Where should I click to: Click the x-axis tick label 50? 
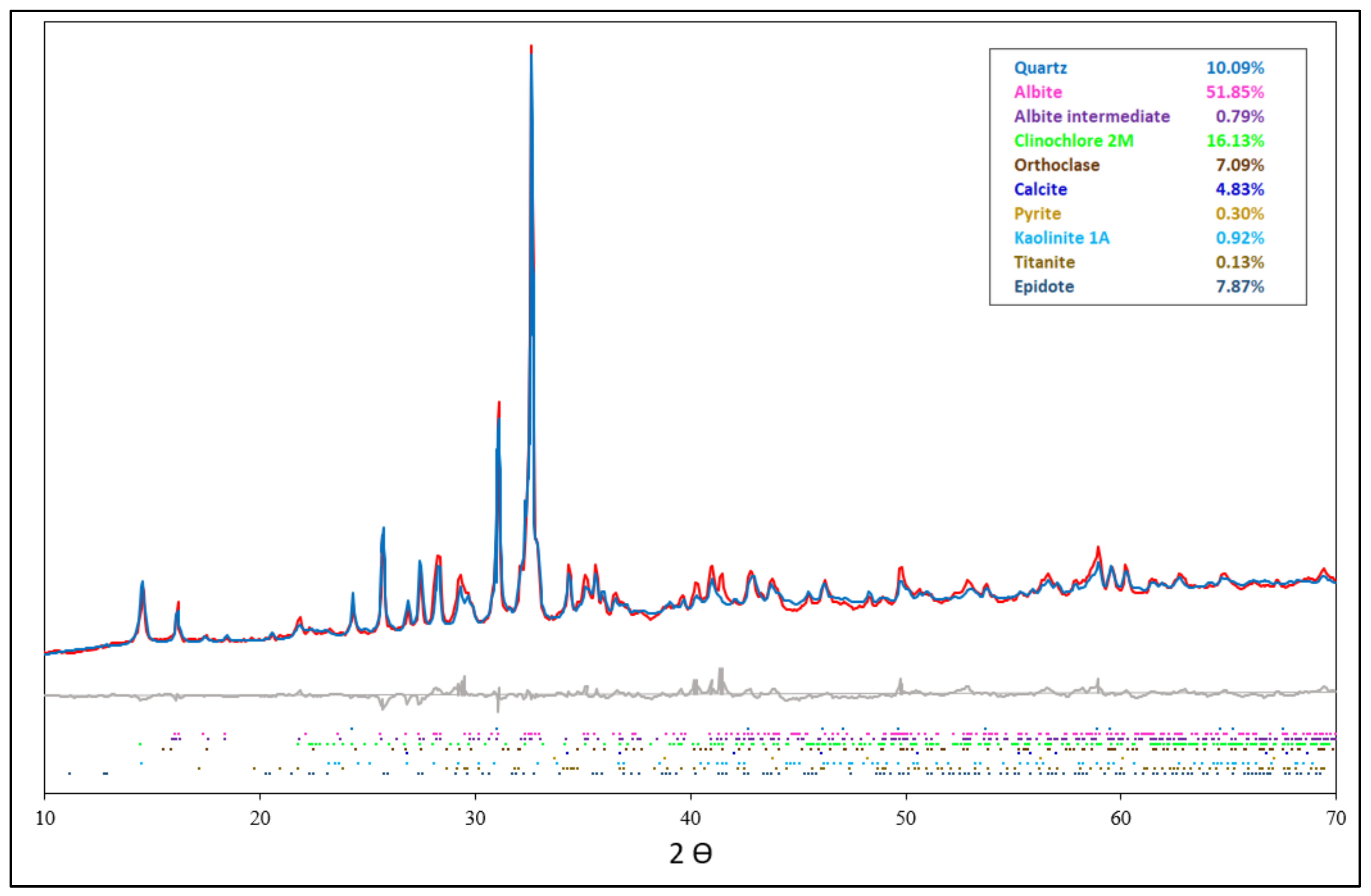click(906, 818)
